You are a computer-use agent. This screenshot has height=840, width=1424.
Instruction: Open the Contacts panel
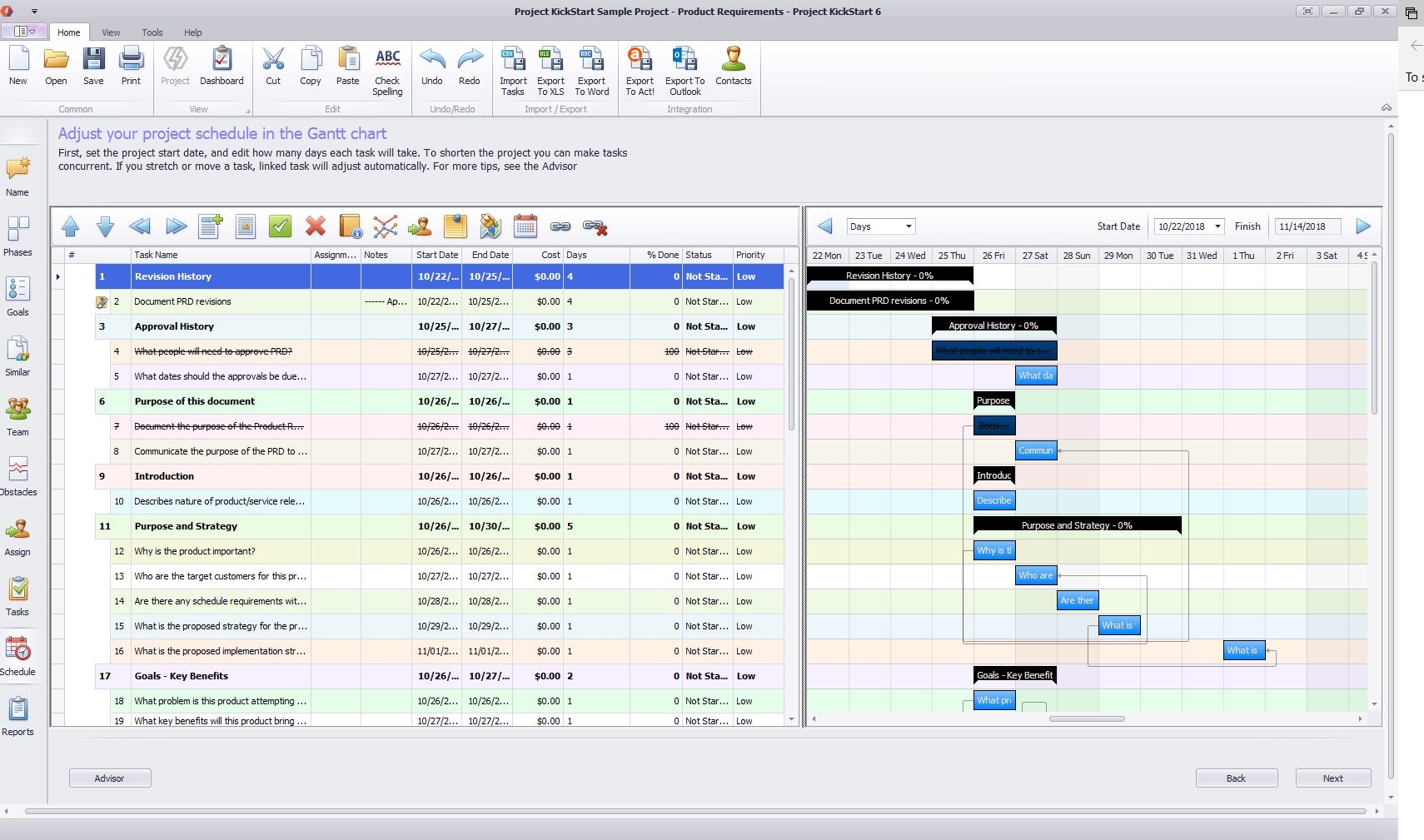[x=733, y=70]
